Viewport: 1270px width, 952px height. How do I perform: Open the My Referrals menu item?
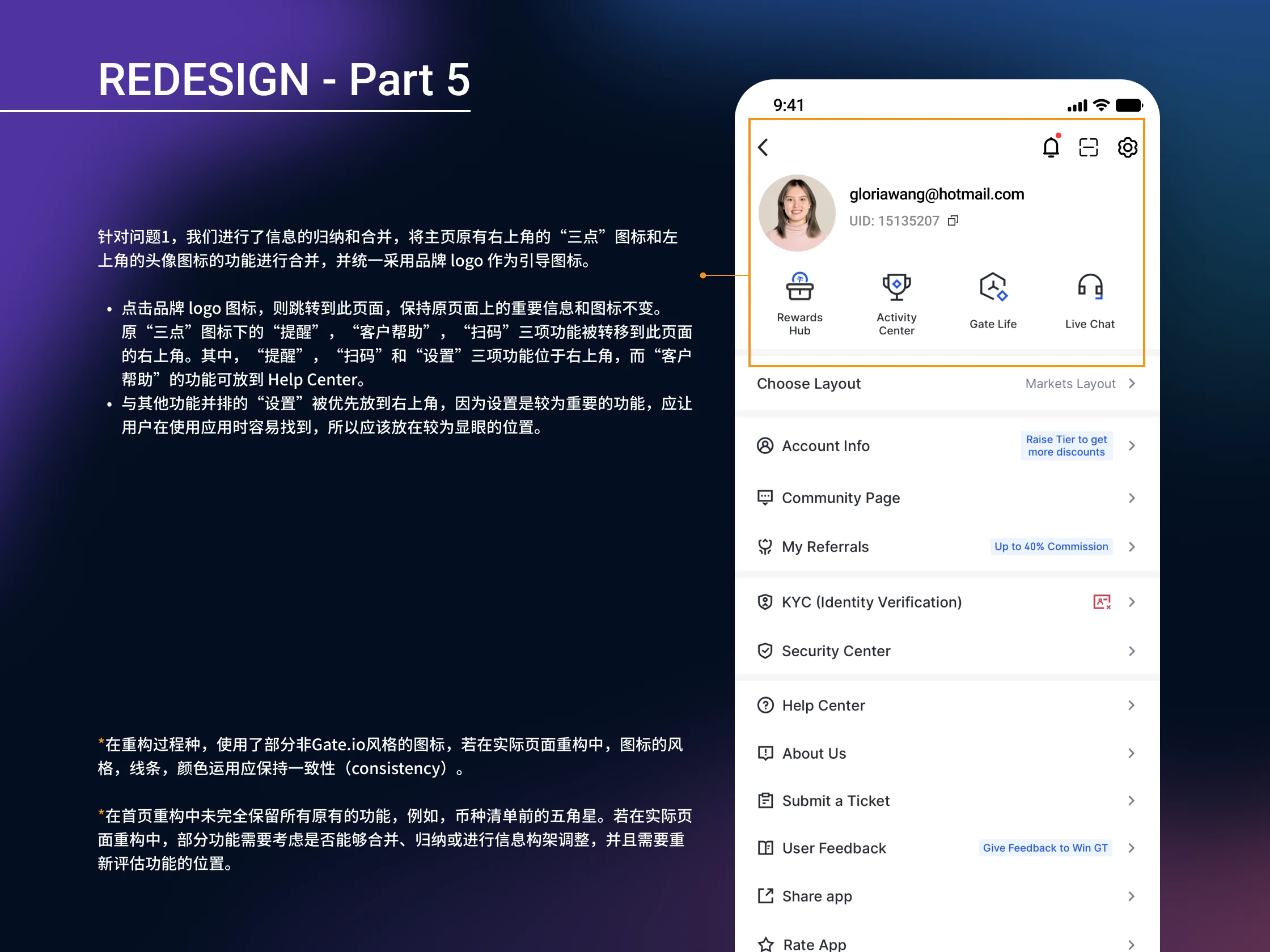tap(947, 547)
